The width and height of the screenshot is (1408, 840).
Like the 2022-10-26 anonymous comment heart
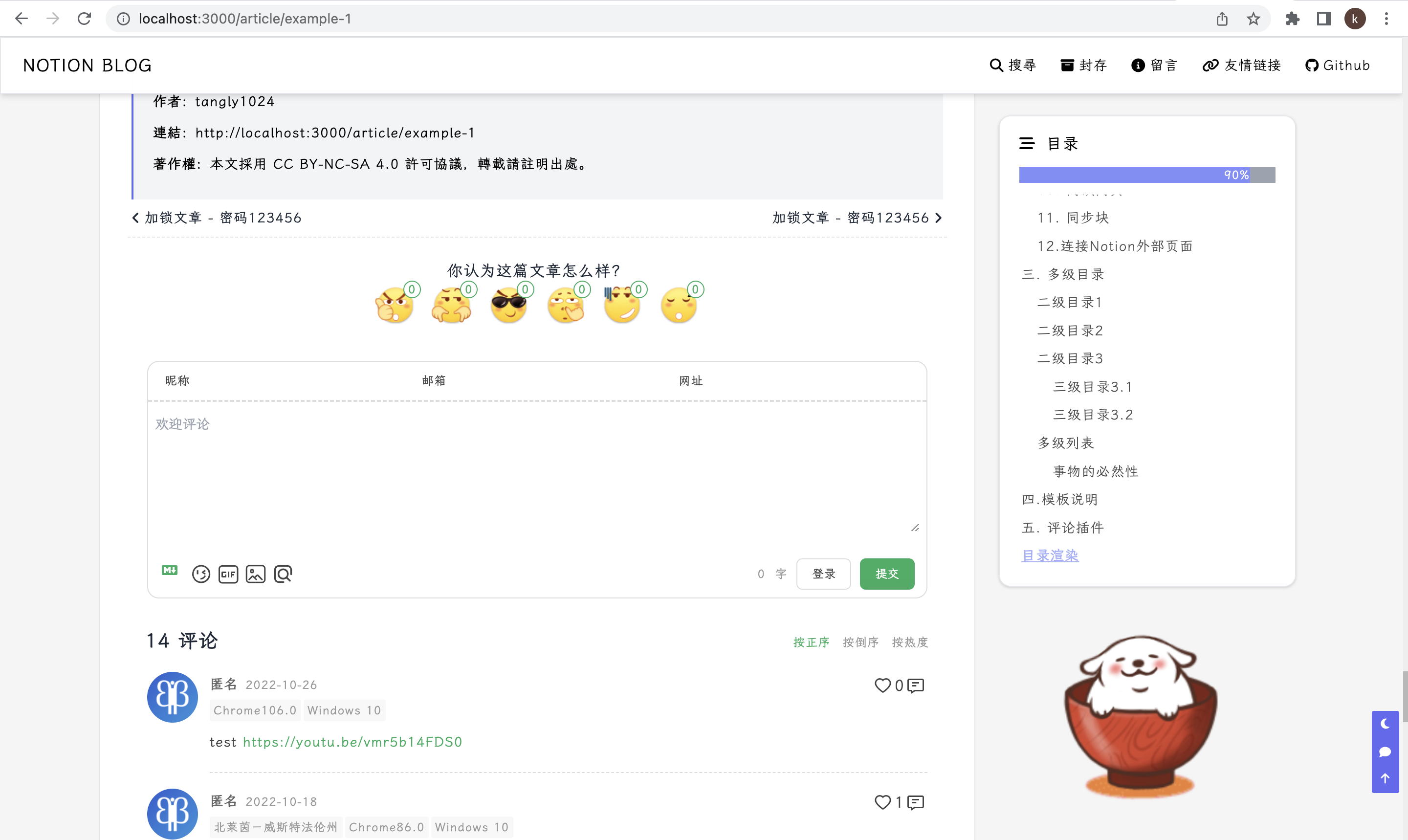882,685
